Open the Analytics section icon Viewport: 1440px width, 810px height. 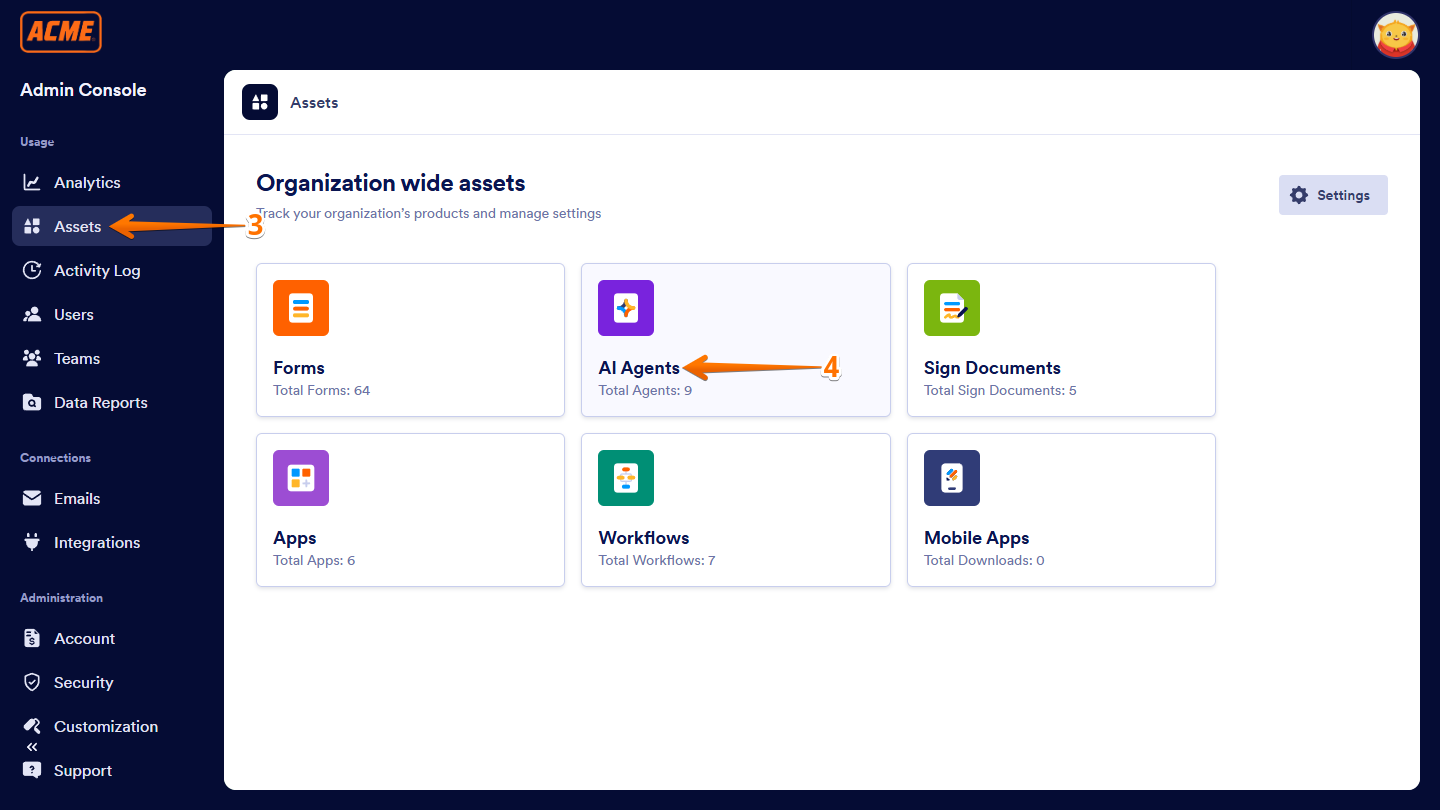(x=33, y=182)
